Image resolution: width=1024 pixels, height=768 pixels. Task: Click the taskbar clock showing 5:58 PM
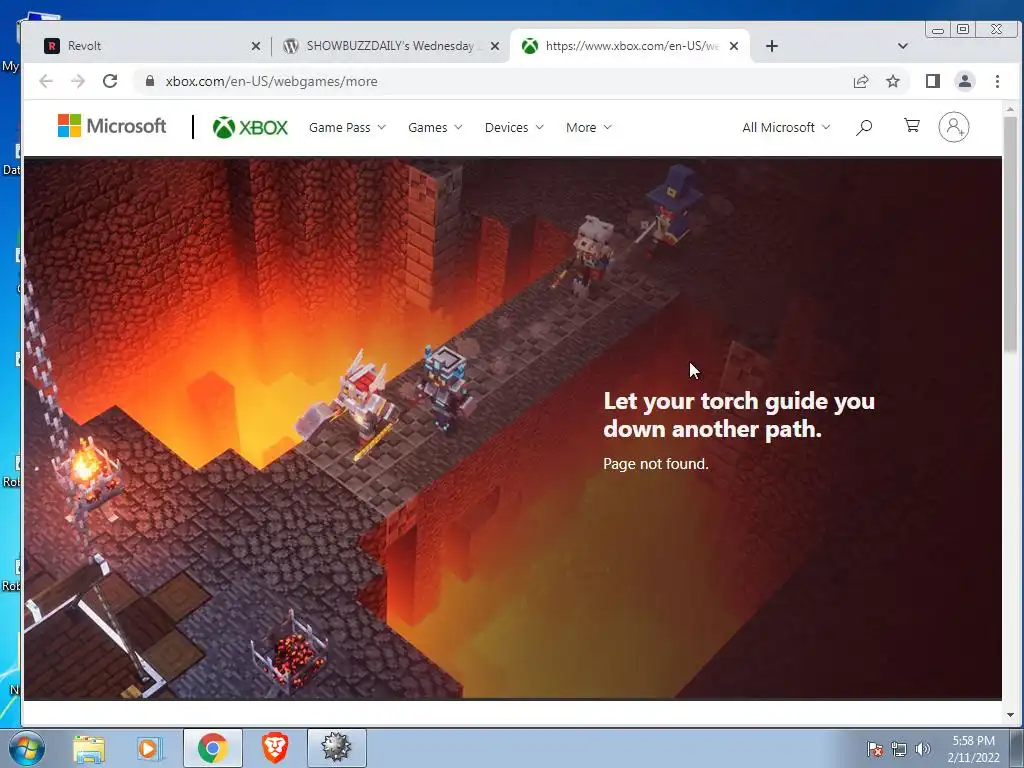[974, 749]
